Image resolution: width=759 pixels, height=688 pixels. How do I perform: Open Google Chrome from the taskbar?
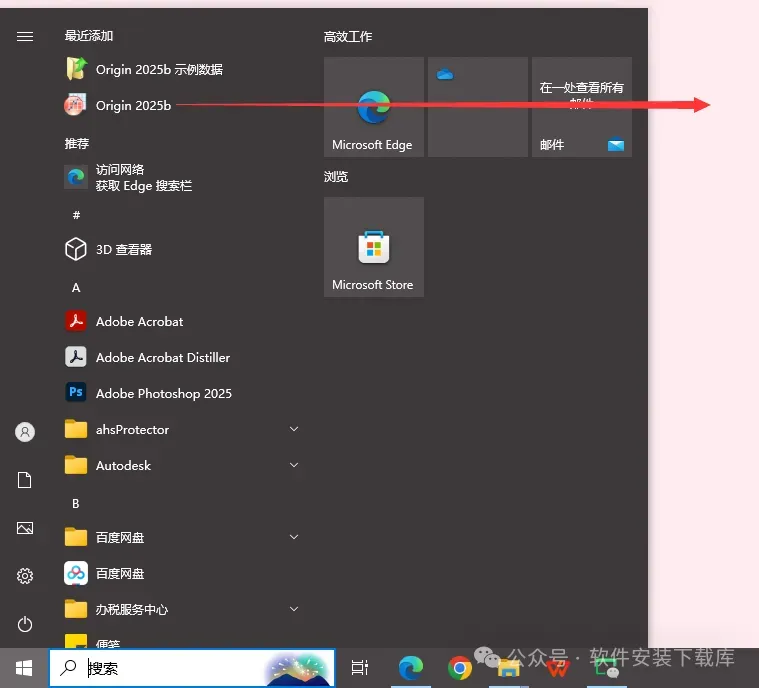[460, 668]
